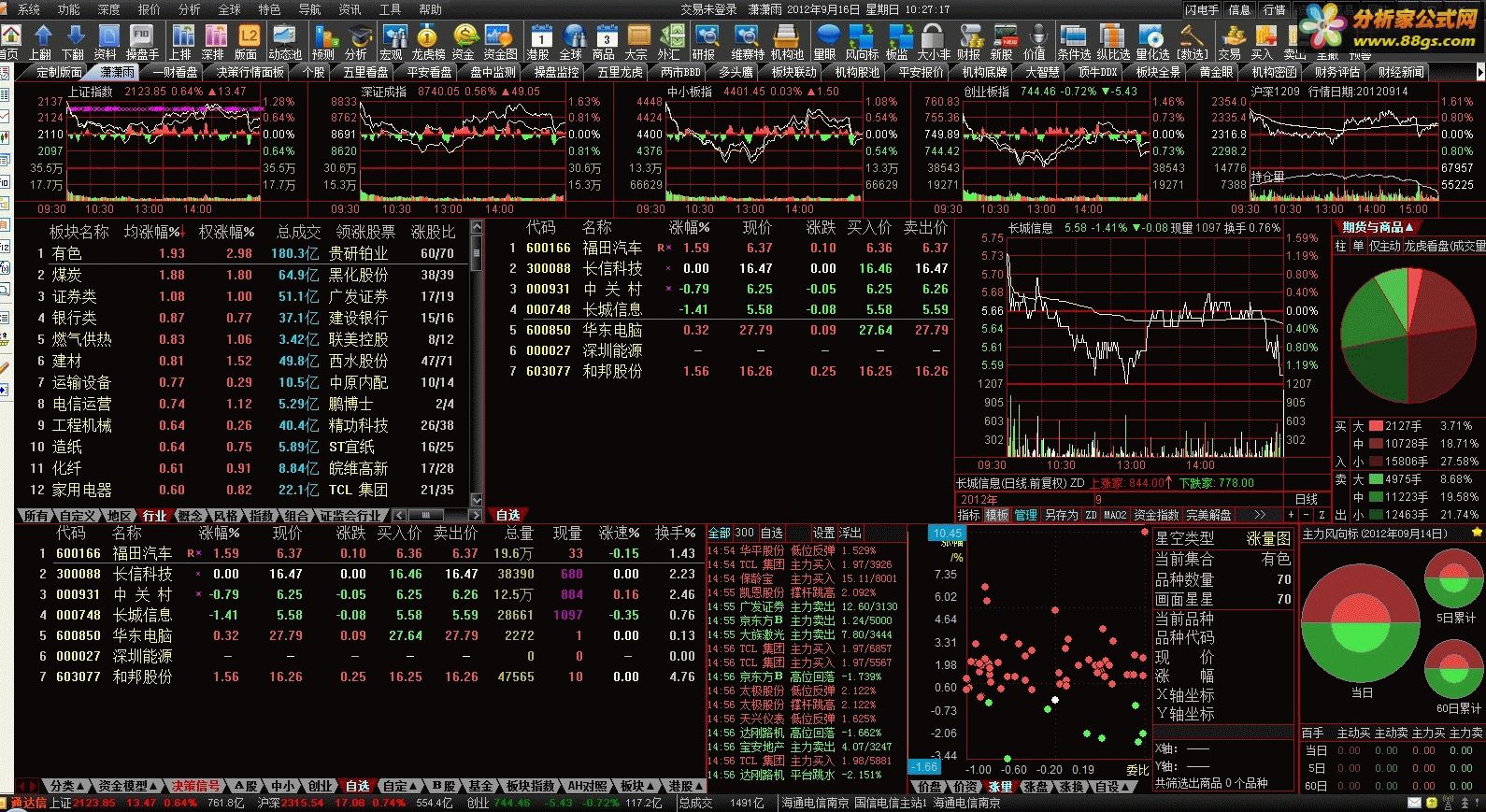Open the 星空类型 涨量图 selector

(1222, 538)
